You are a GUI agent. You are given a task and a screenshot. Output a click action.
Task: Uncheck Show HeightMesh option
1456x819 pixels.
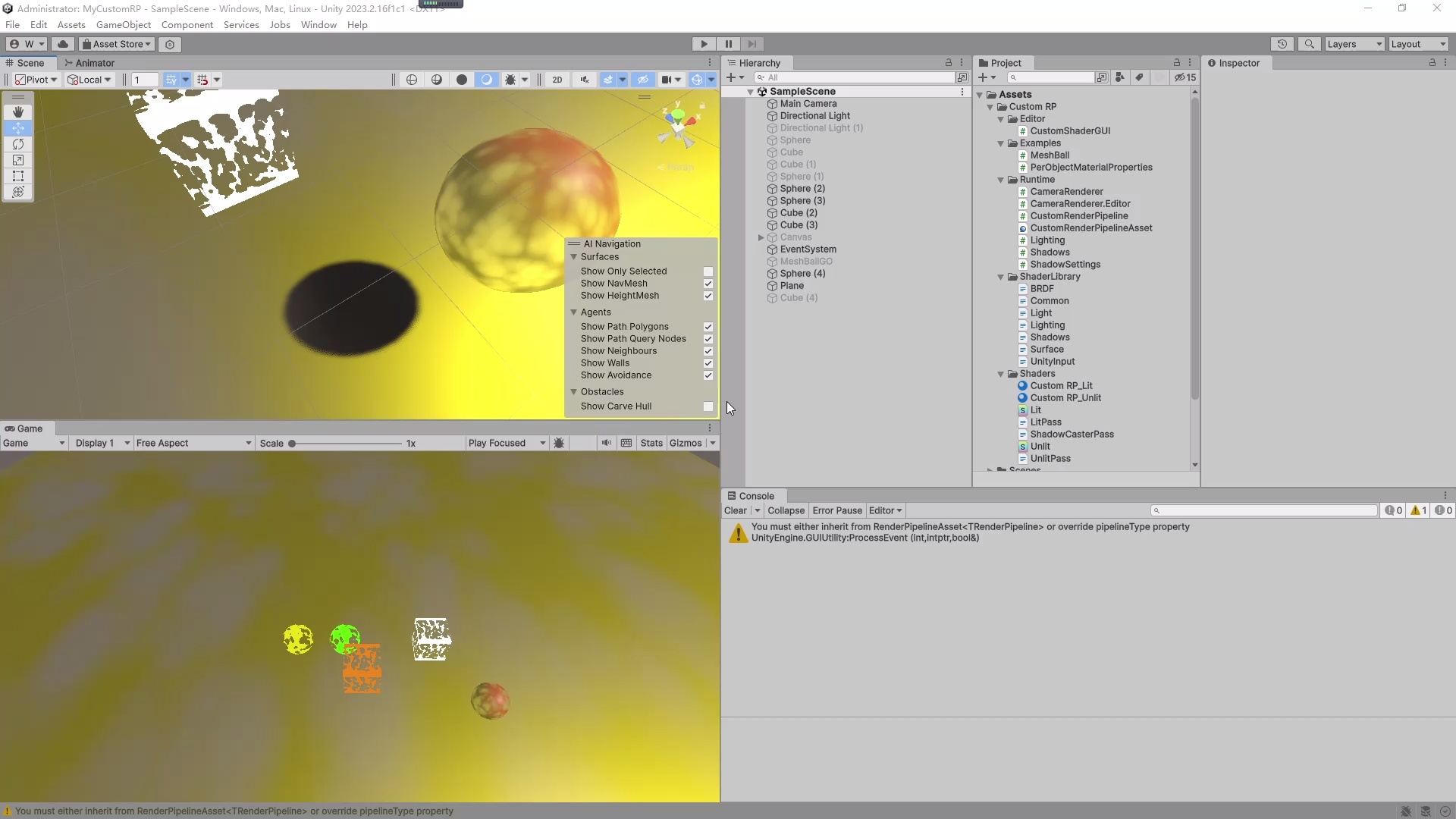click(708, 296)
